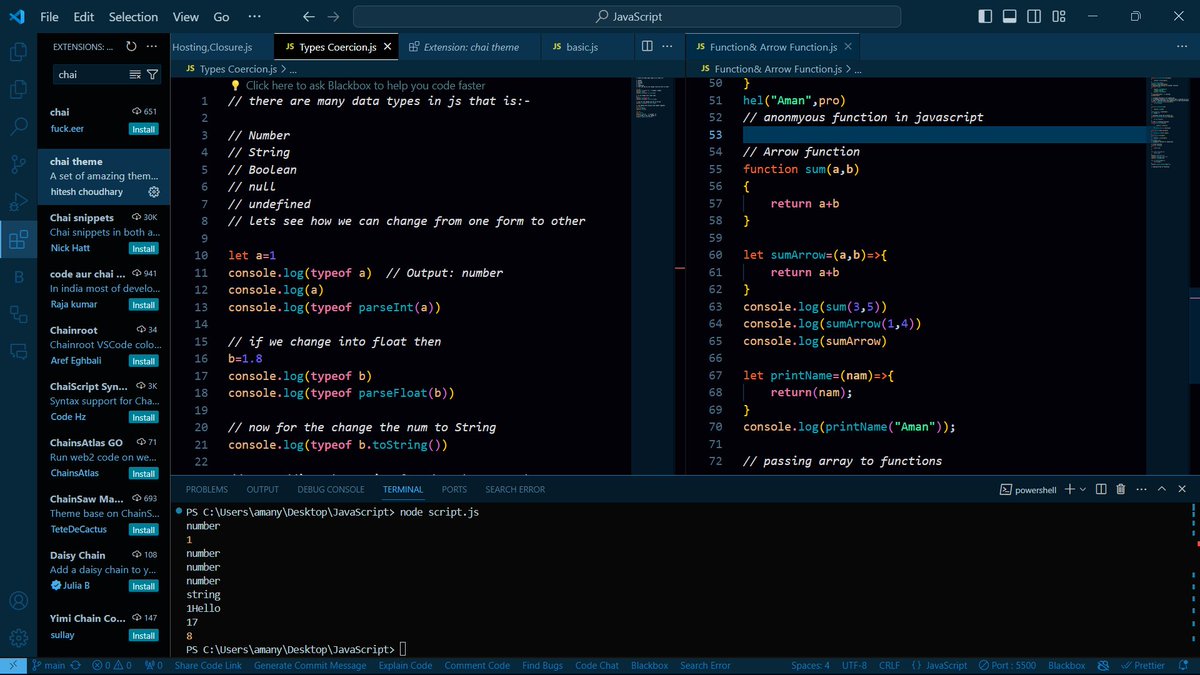
Task: Go back with the navigation arrow
Action: [309, 16]
